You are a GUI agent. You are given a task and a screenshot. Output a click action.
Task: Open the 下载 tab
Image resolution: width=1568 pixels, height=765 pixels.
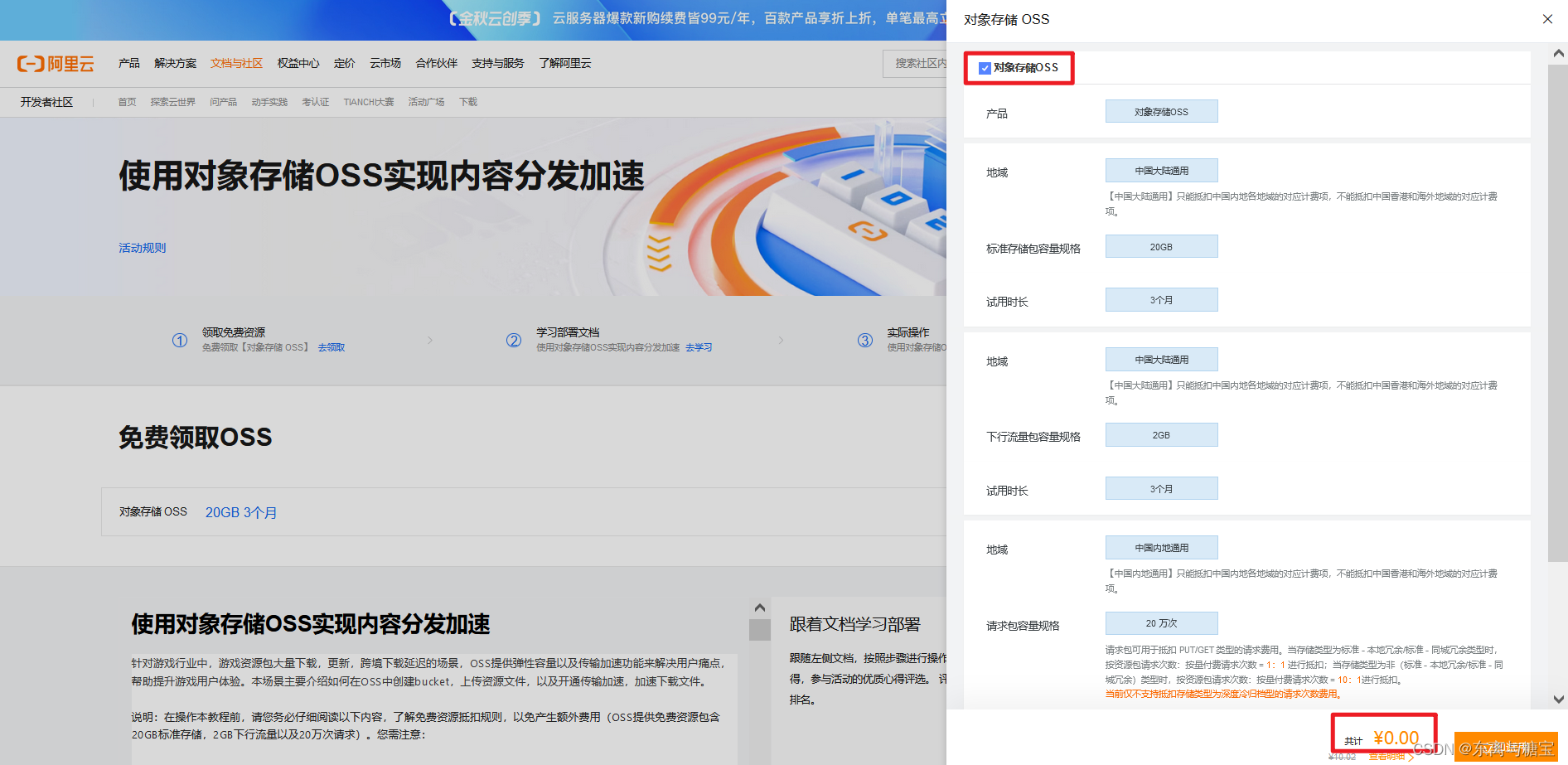(x=468, y=102)
